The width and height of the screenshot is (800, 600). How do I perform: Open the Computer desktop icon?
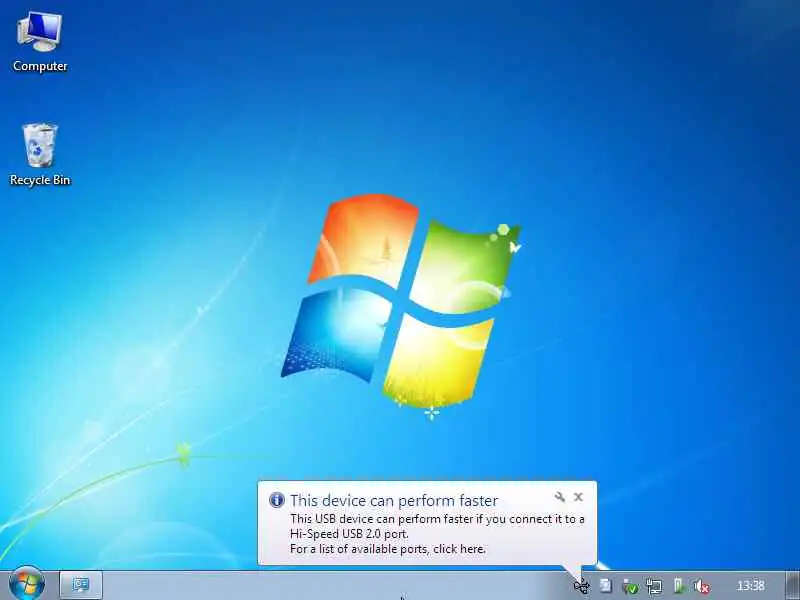(40, 42)
